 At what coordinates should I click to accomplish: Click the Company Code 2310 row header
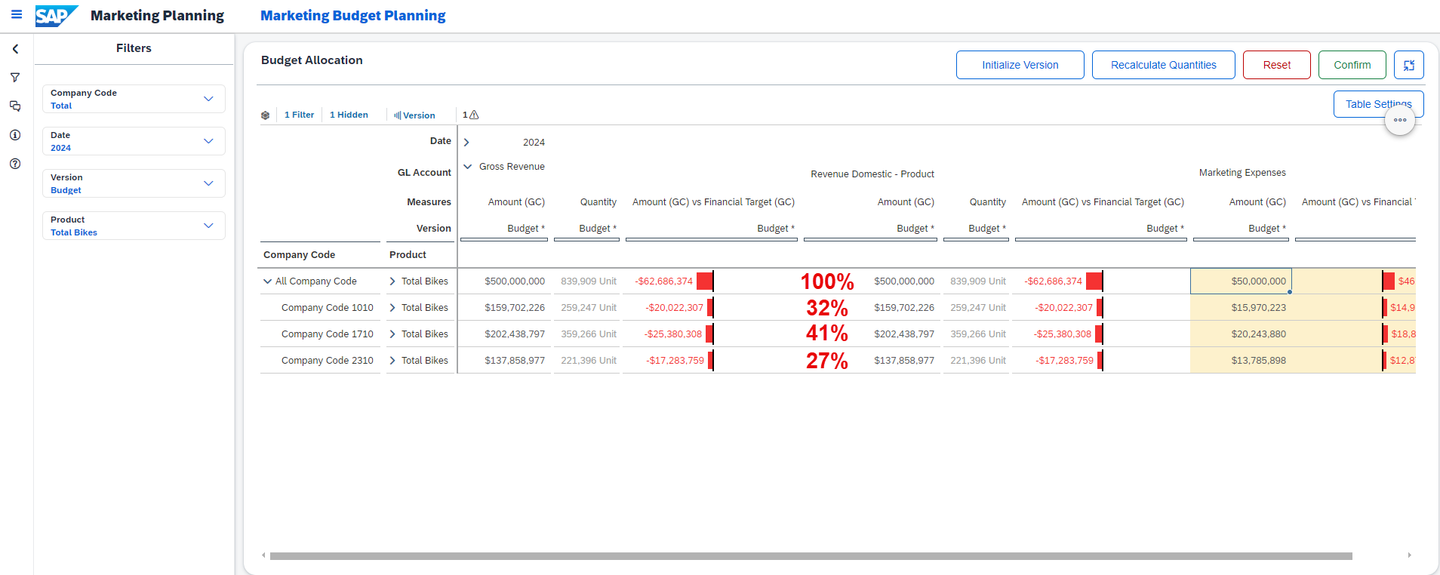pos(327,360)
